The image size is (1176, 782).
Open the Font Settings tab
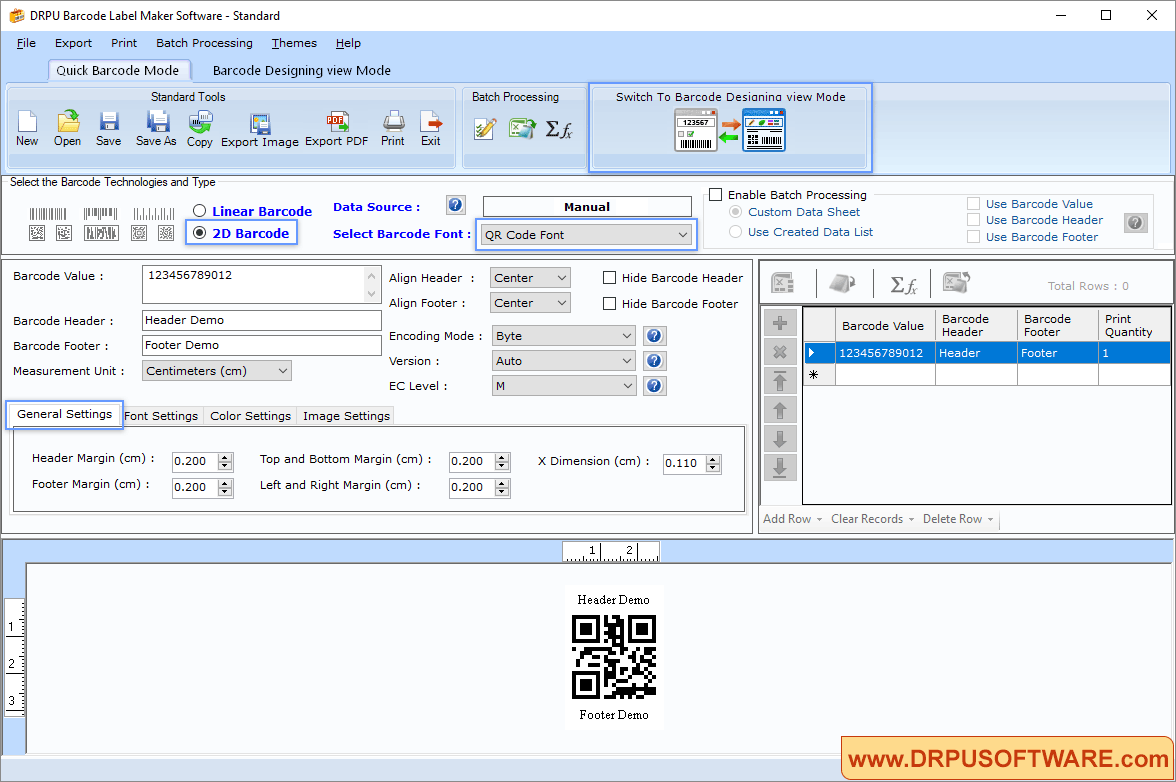point(161,416)
